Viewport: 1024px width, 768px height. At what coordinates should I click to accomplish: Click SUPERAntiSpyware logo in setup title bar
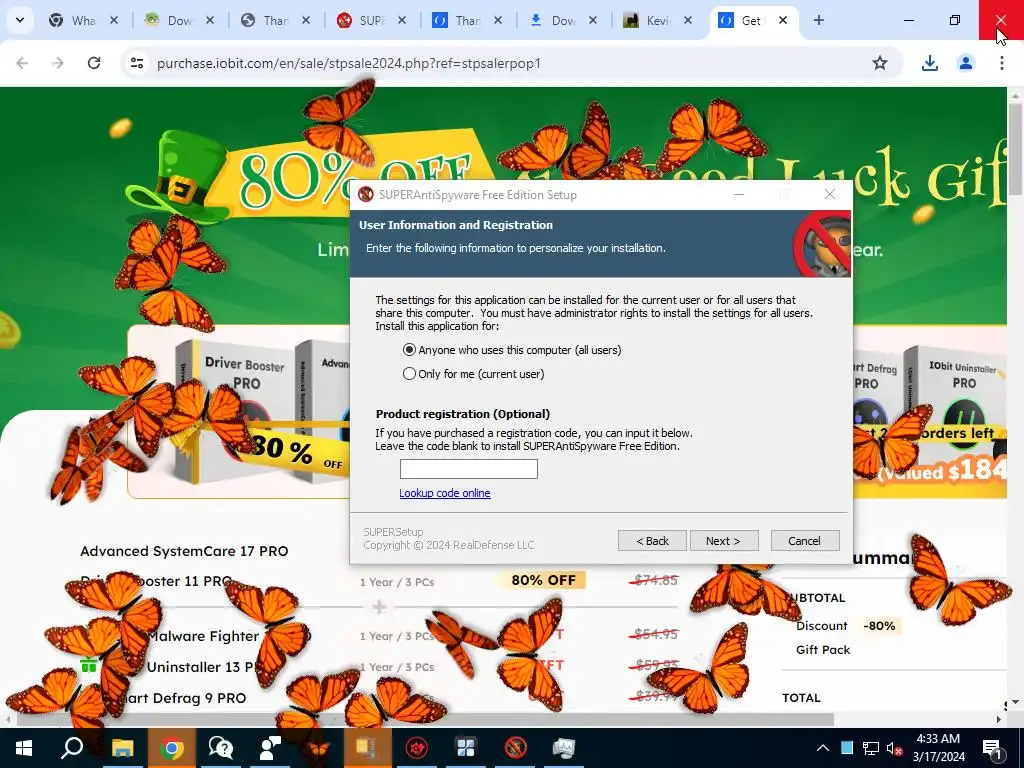pyautogui.click(x=366, y=195)
